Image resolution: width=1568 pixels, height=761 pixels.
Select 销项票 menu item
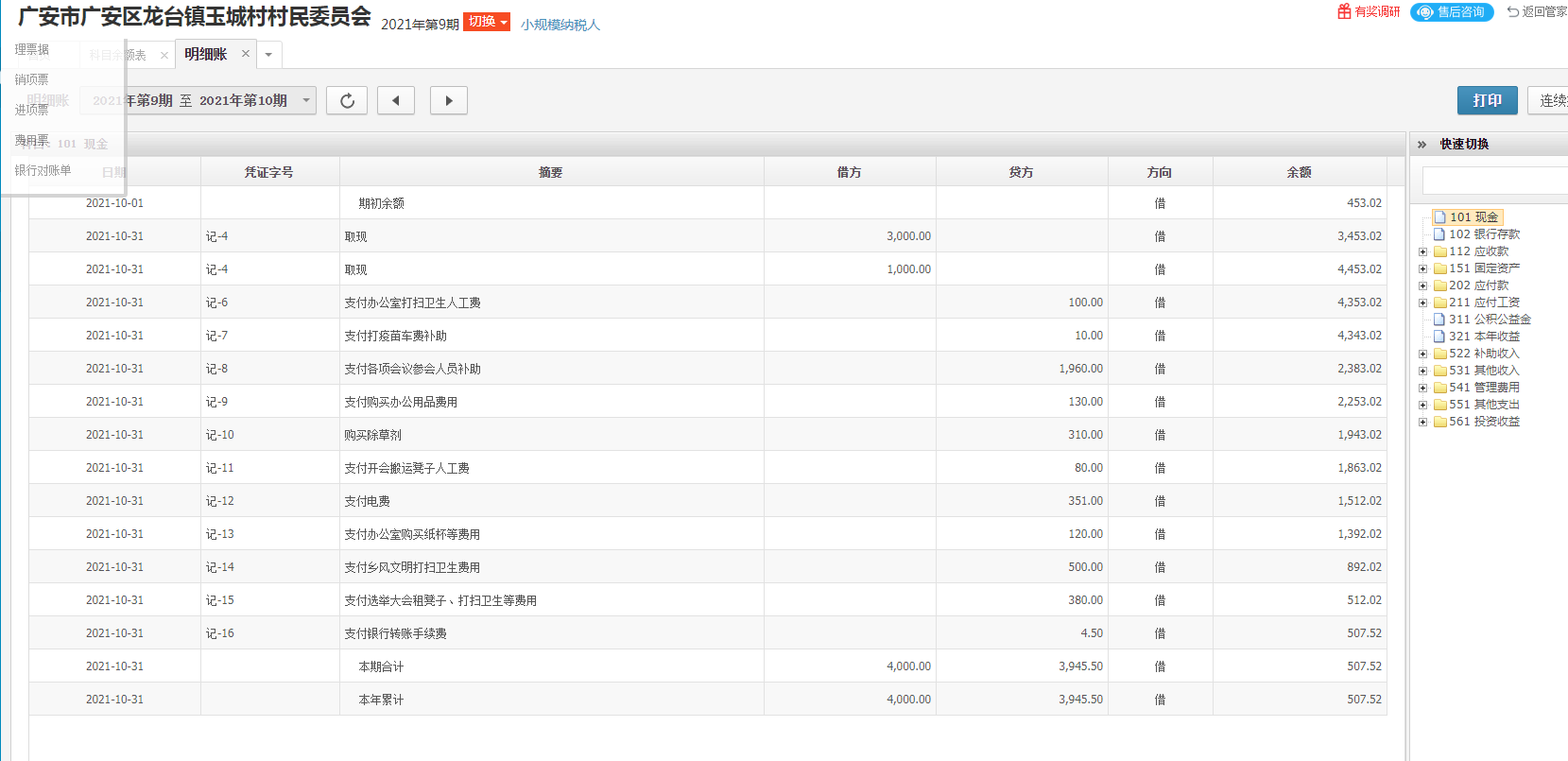coord(31,79)
